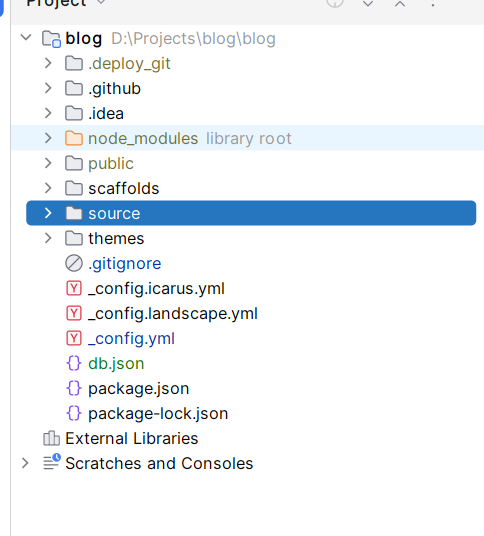Click the .gitignore file icon

tap(74, 263)
